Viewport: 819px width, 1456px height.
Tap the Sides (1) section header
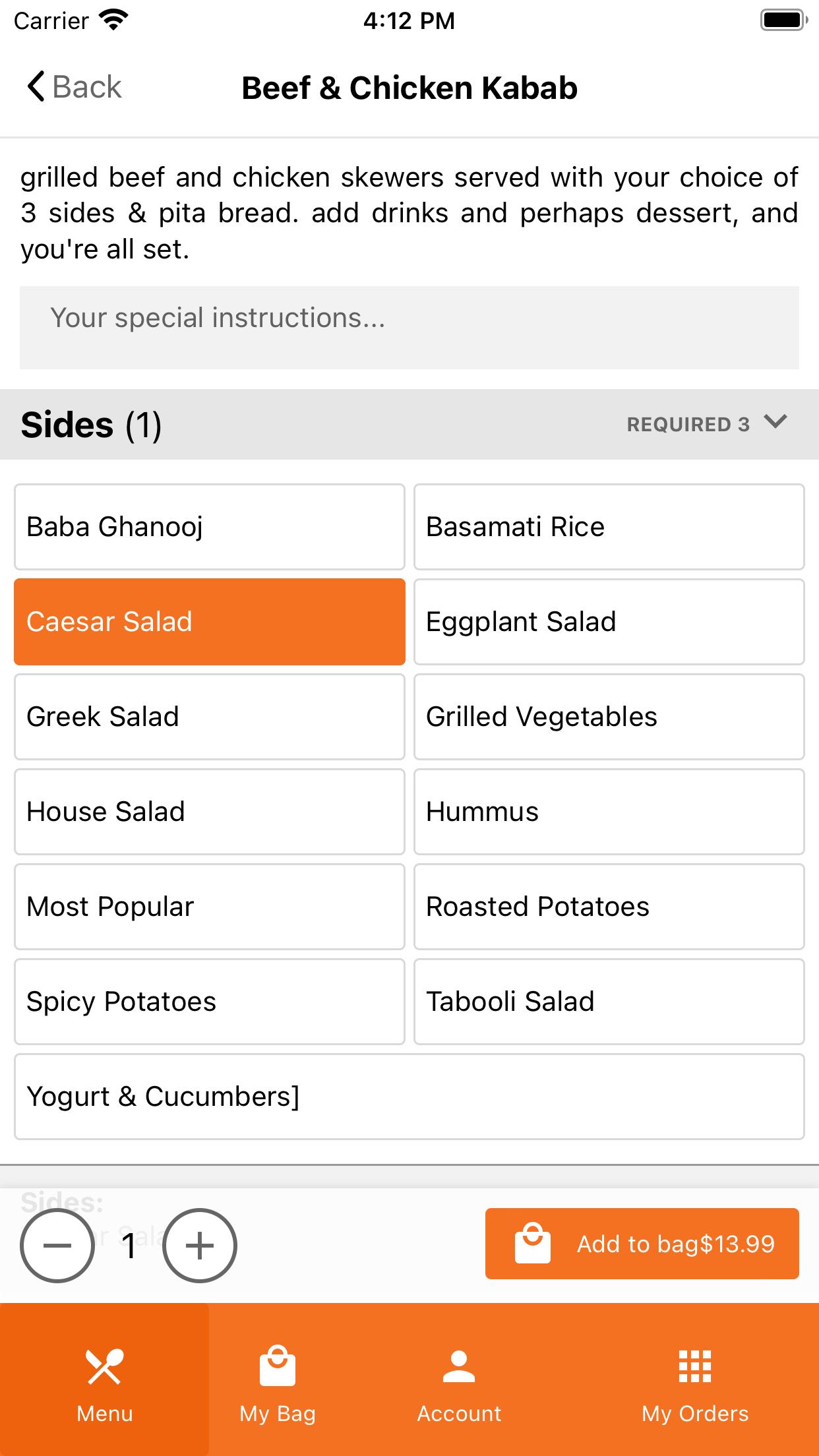(409, 424)
